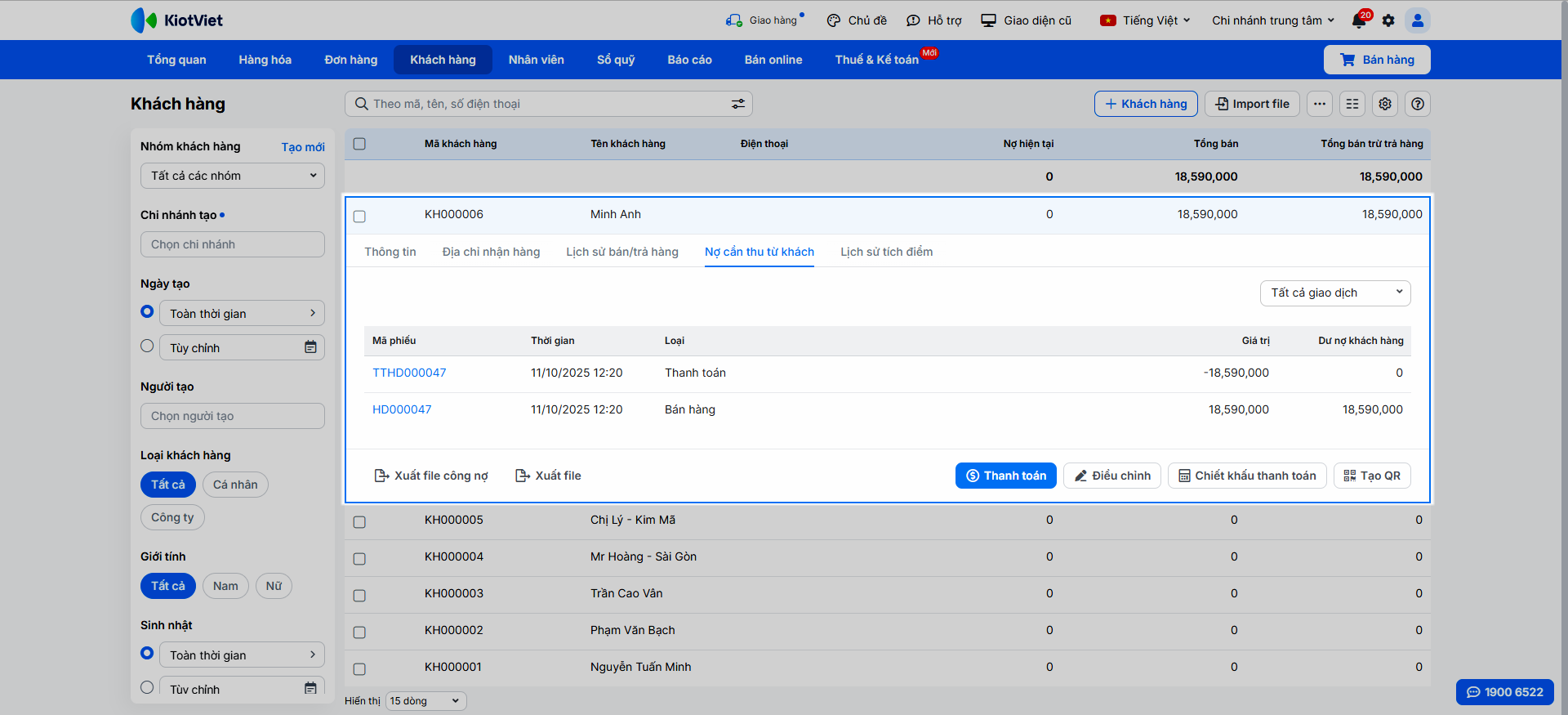Click the more options ellipsis button

tap(1320, 104)
